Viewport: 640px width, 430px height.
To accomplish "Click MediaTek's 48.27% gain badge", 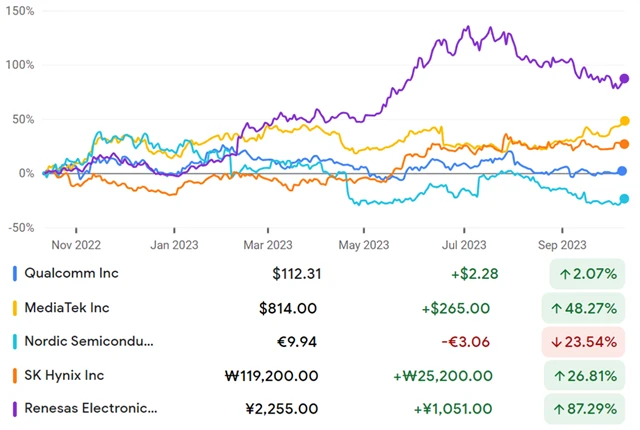I will pos(590,306).
